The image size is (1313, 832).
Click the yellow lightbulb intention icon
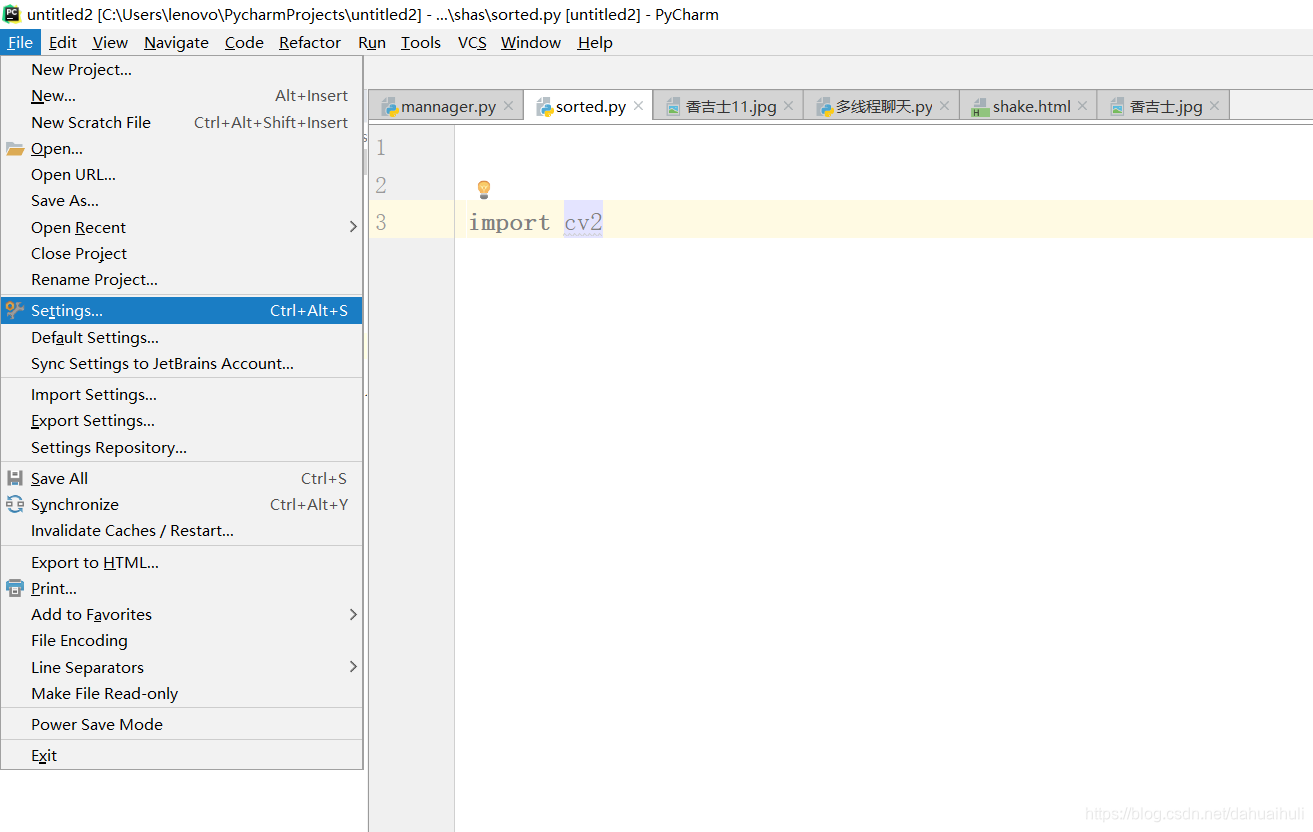coord(484,189)
